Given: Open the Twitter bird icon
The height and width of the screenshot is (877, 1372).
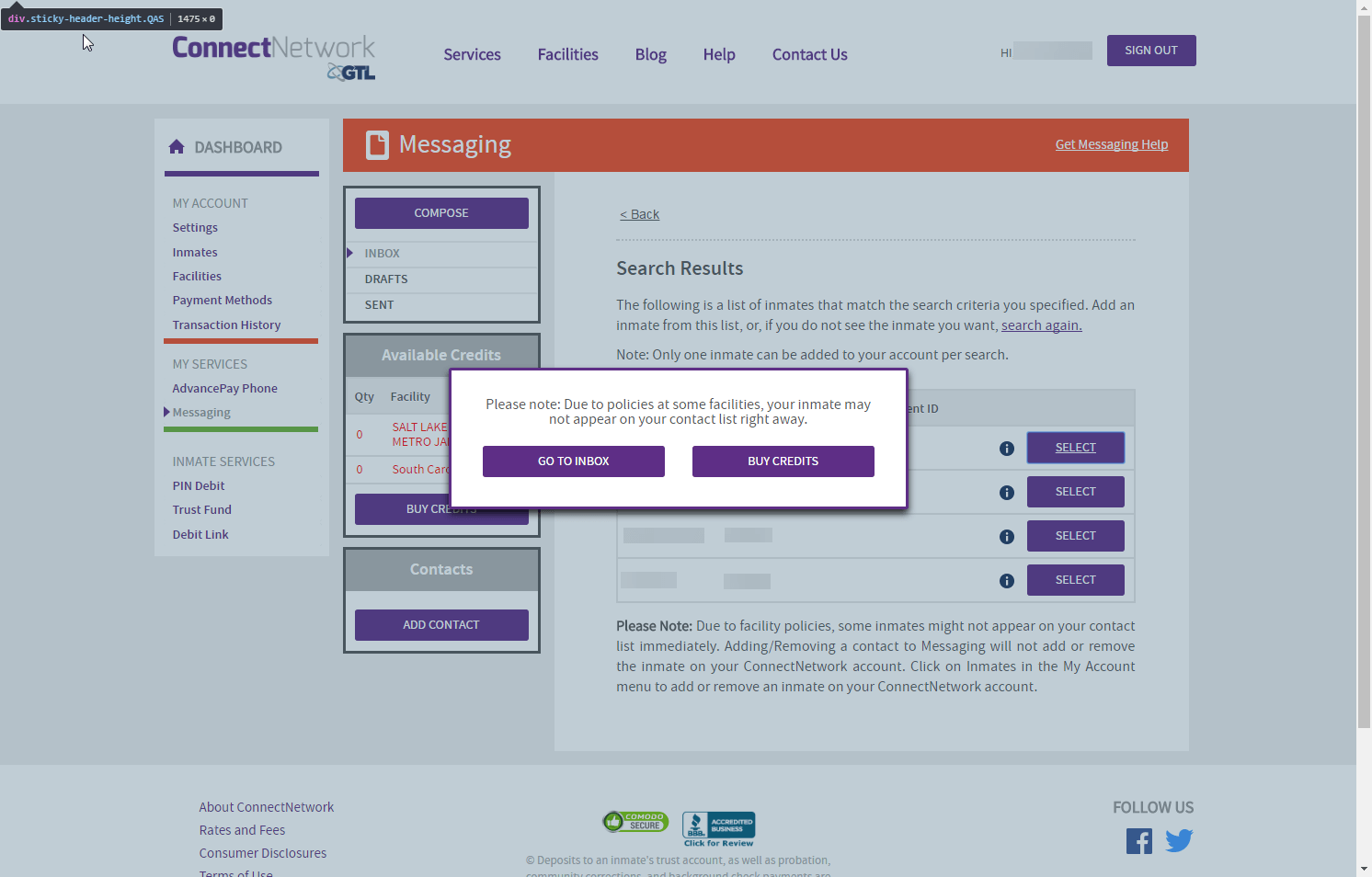Looking at the screenshot, I should click(x=1179, y=840).
